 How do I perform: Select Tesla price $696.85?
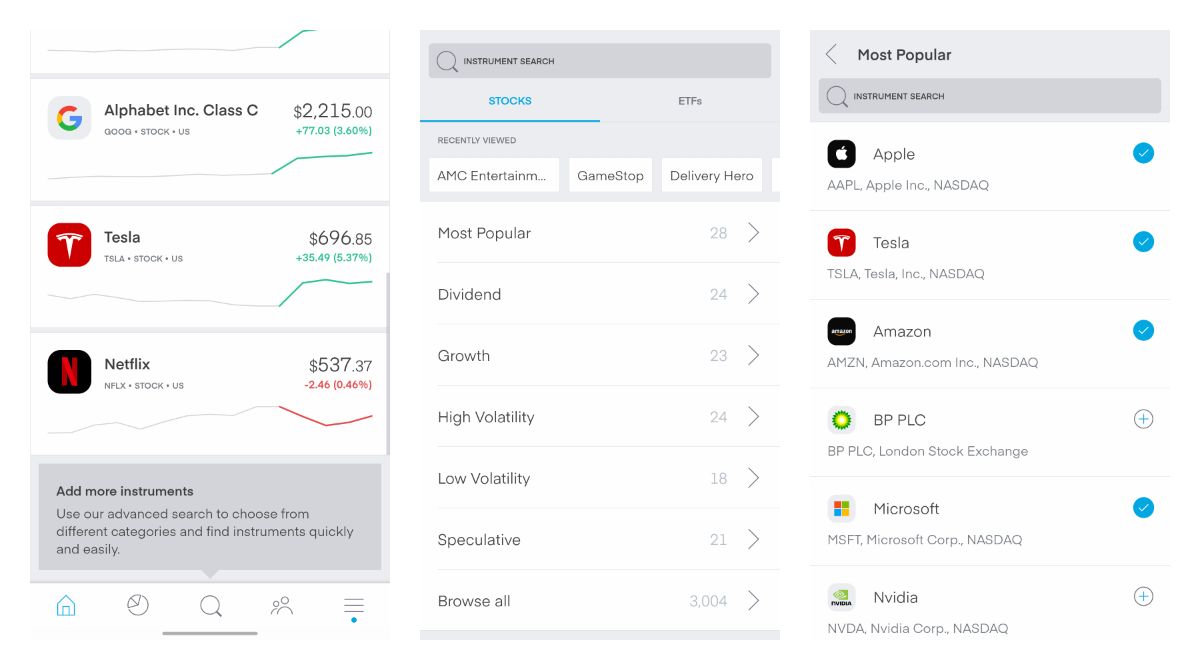[340, 238]
